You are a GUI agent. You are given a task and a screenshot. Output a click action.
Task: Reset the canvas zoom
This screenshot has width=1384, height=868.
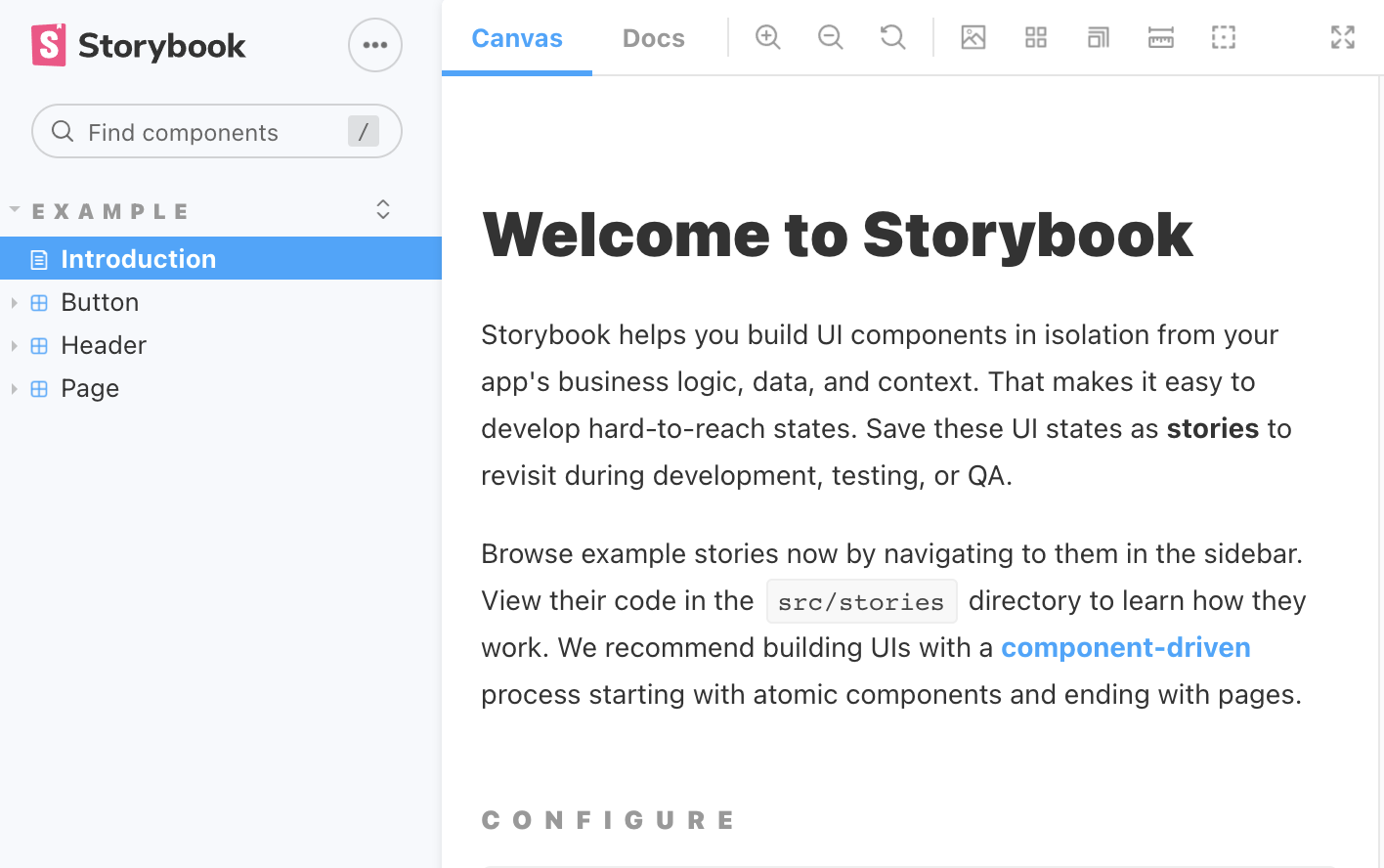point(893,37)
